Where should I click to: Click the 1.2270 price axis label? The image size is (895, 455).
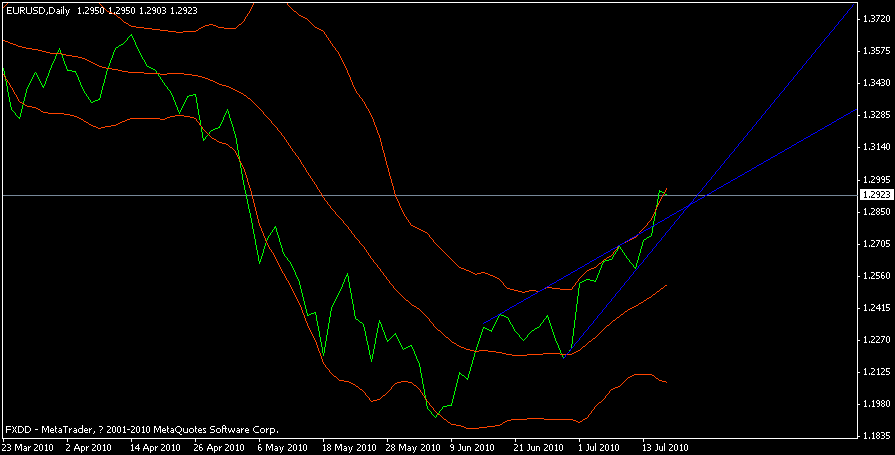point(877,340)
